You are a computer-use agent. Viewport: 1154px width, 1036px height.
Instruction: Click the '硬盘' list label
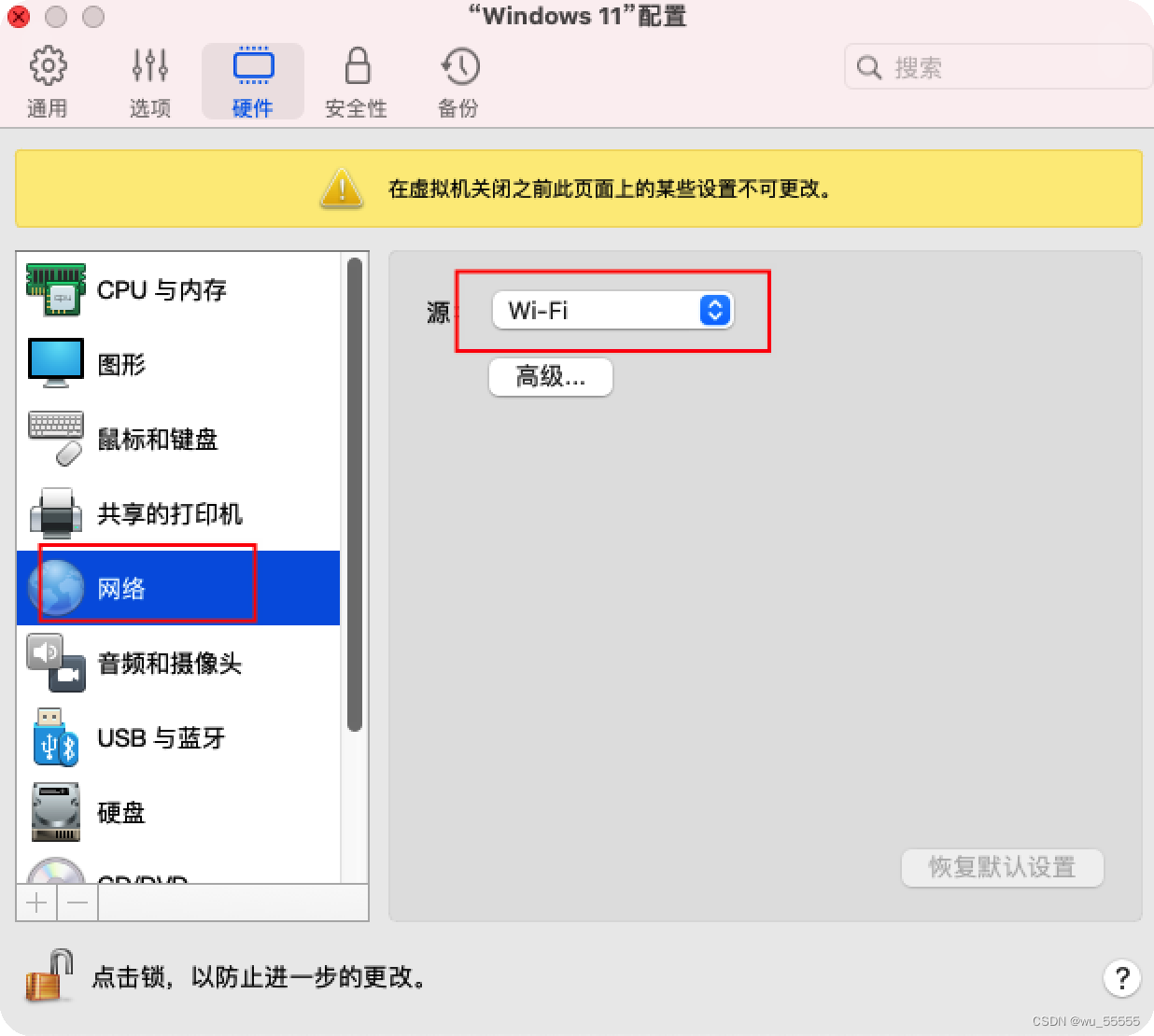pos(121,812)
